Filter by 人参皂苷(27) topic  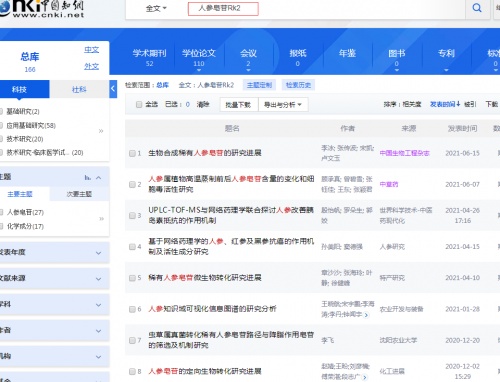pos(25,212)
